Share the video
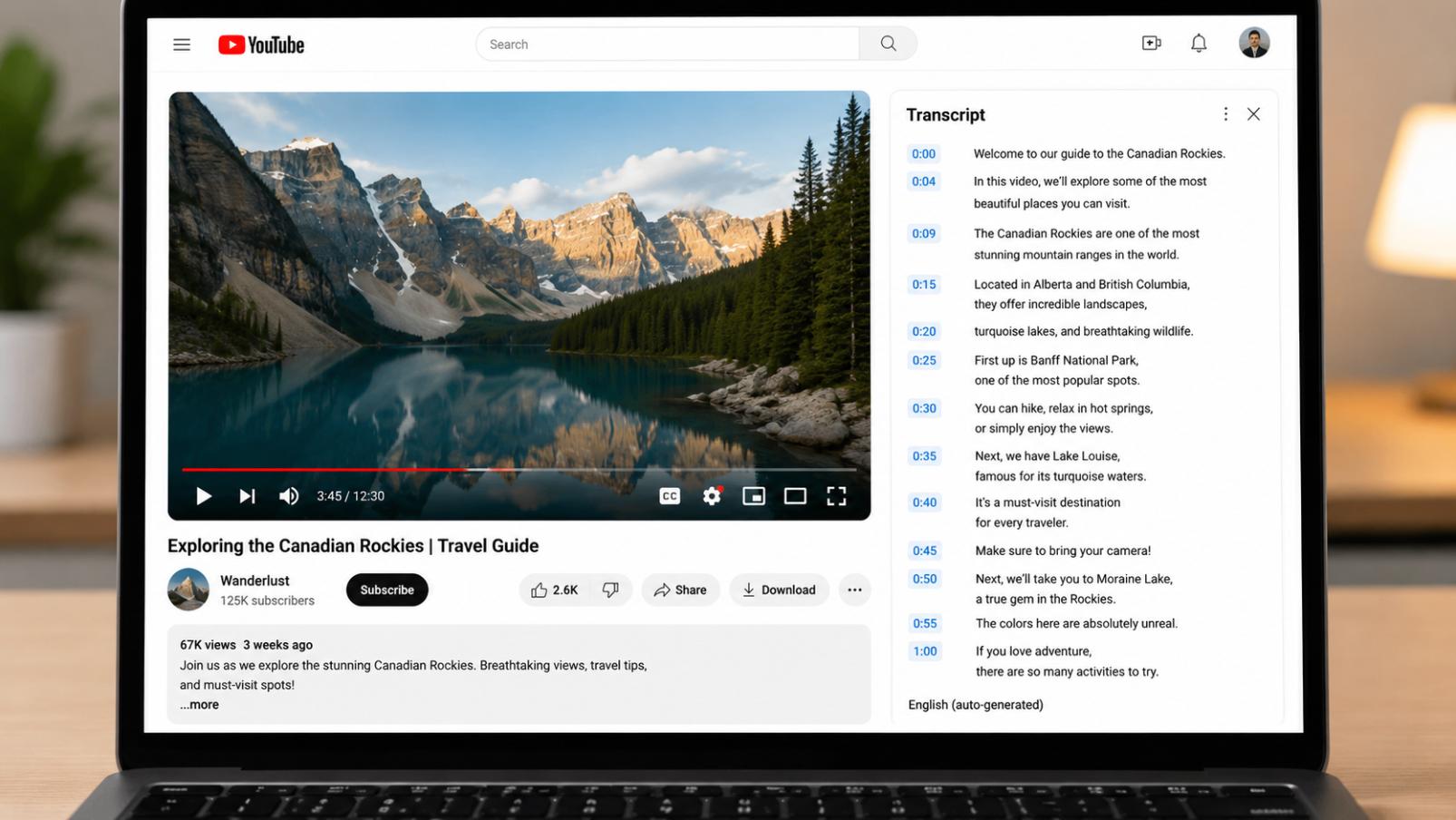 click(680, 590)
